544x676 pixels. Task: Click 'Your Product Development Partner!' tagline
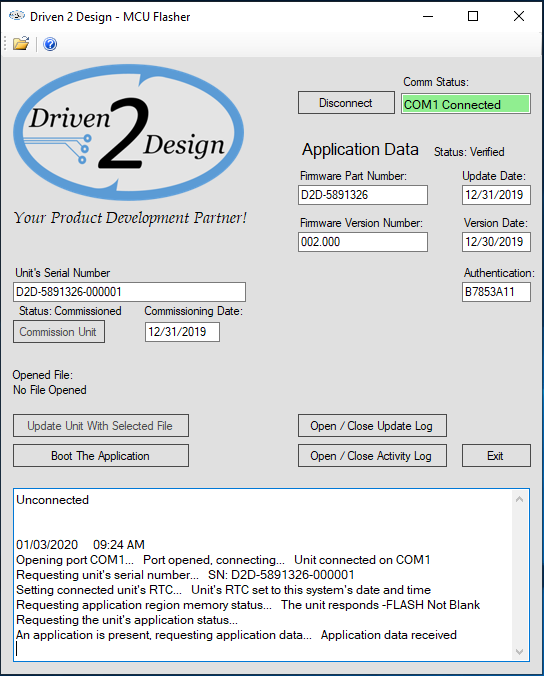pyautogui.click(x=130, y=218)
